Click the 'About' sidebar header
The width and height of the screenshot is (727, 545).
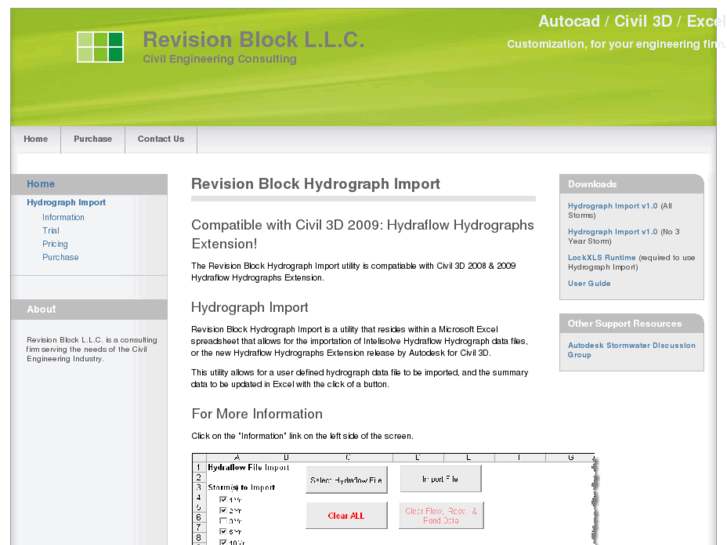tap(89, 309)
